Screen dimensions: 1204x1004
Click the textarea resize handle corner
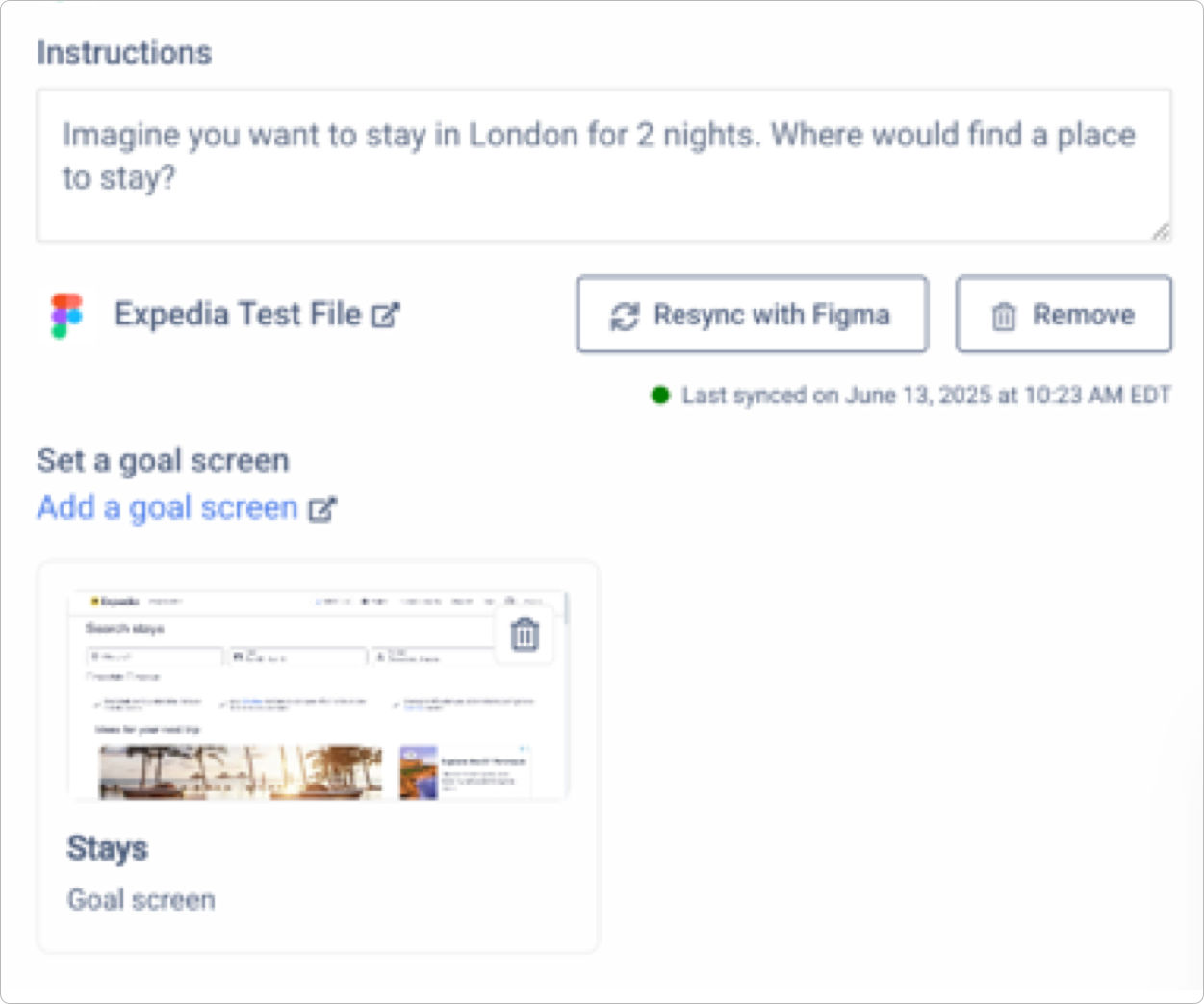[x=1161, y=231]
